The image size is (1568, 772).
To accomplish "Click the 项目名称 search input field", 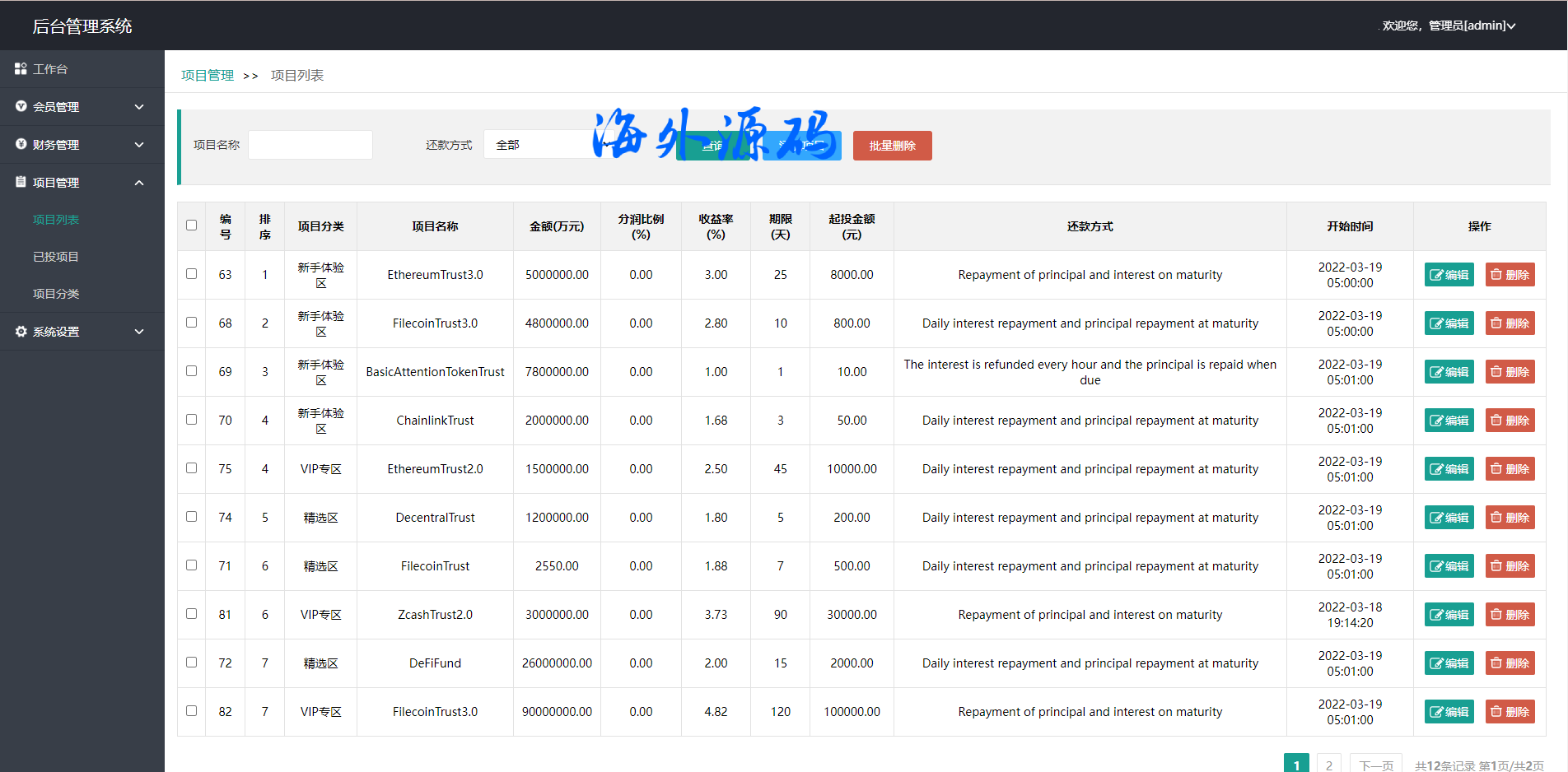I will (x=310, y=145).
